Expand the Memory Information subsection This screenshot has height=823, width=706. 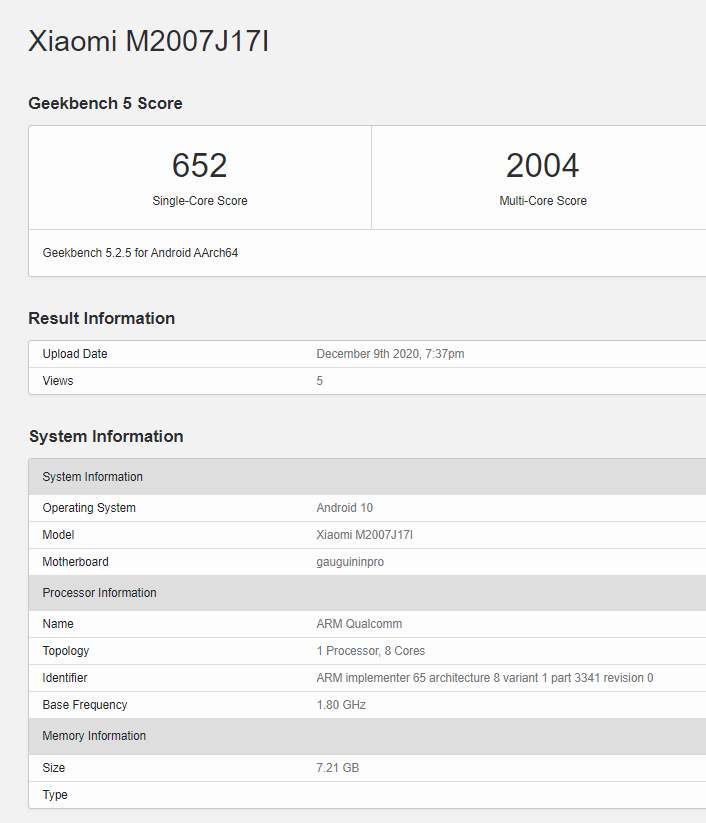coord(94,735)
